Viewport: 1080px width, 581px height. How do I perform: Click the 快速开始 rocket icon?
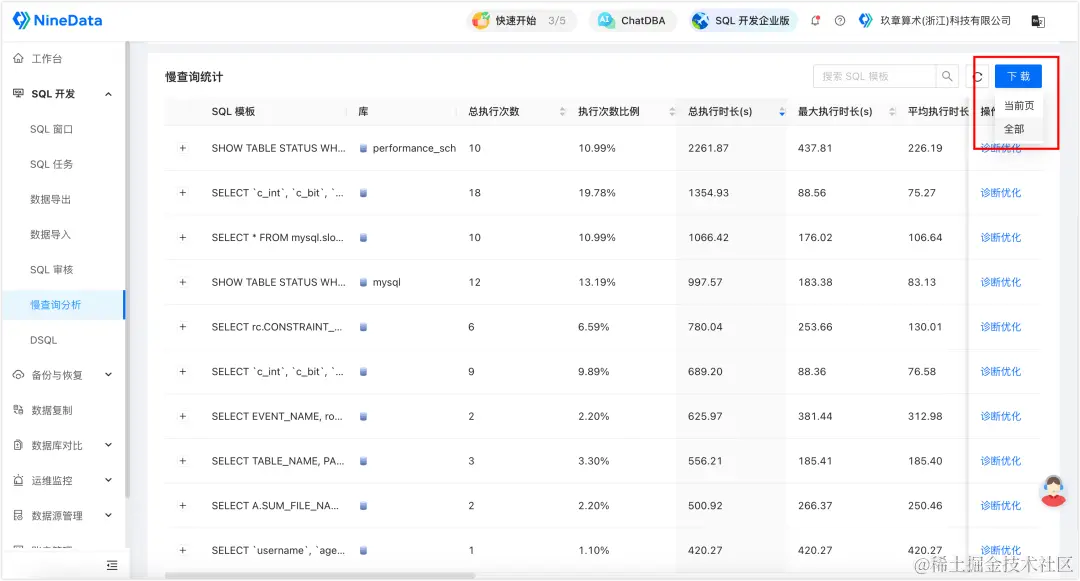(481, 21)
